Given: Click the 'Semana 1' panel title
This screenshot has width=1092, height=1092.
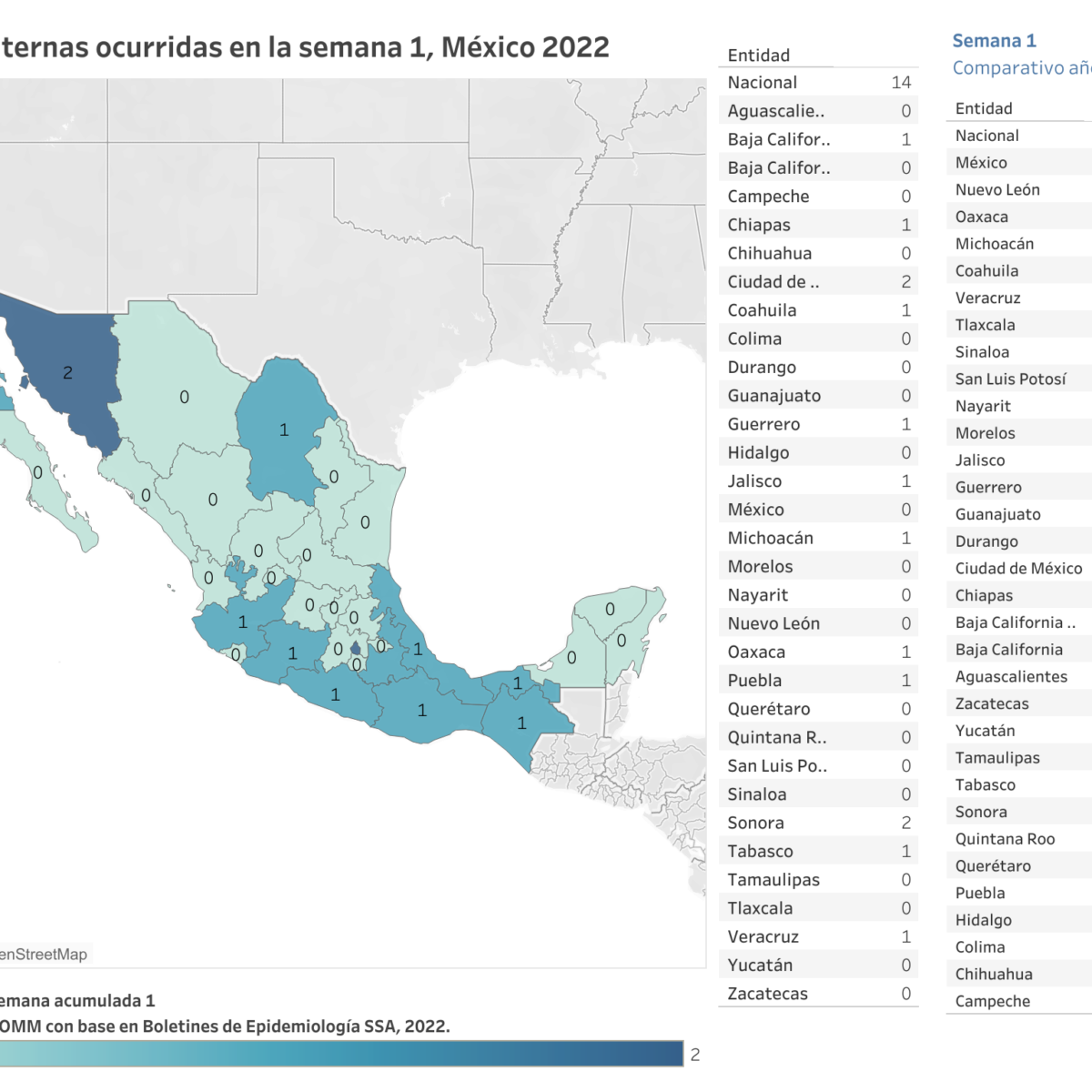Looking at the screenshot, I should coord(994,41).
